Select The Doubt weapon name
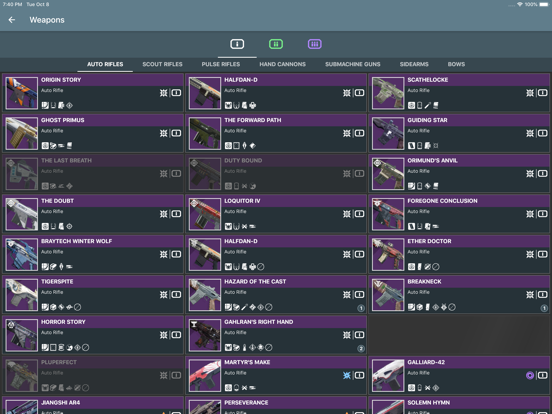This screenshot has height=414, width=552. [57, 201]
